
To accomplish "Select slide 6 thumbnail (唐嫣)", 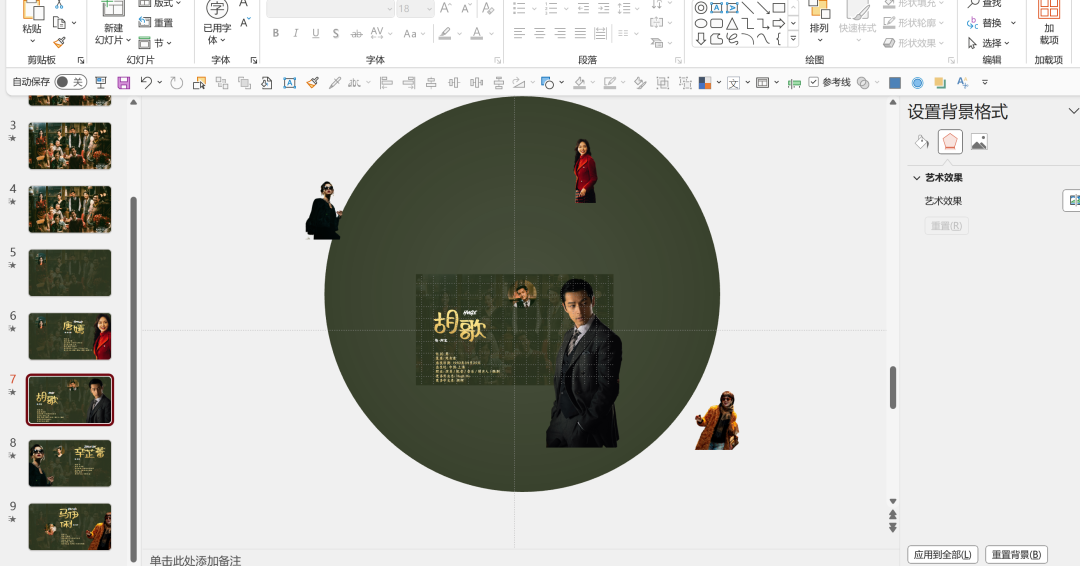I will tap(70, 336).
